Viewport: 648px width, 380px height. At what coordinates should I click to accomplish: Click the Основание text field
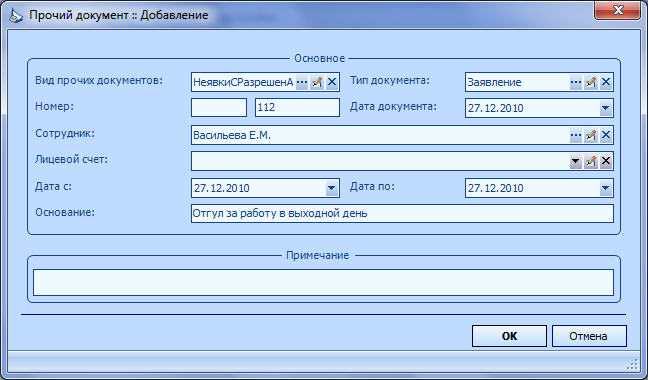point(402,214)
